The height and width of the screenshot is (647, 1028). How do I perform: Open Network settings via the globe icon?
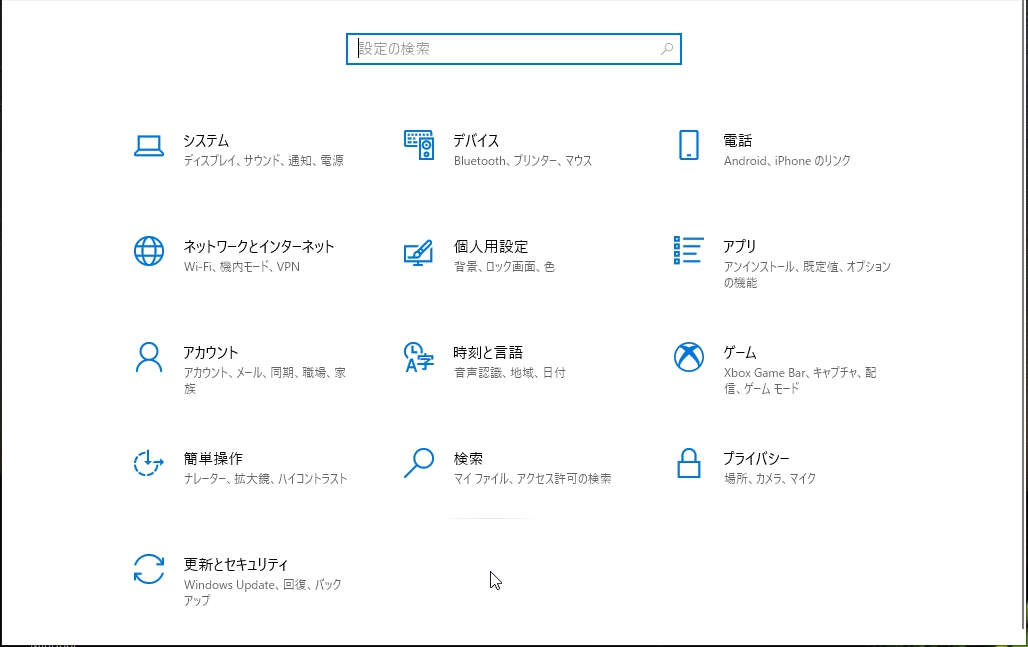tap(149, 252)
